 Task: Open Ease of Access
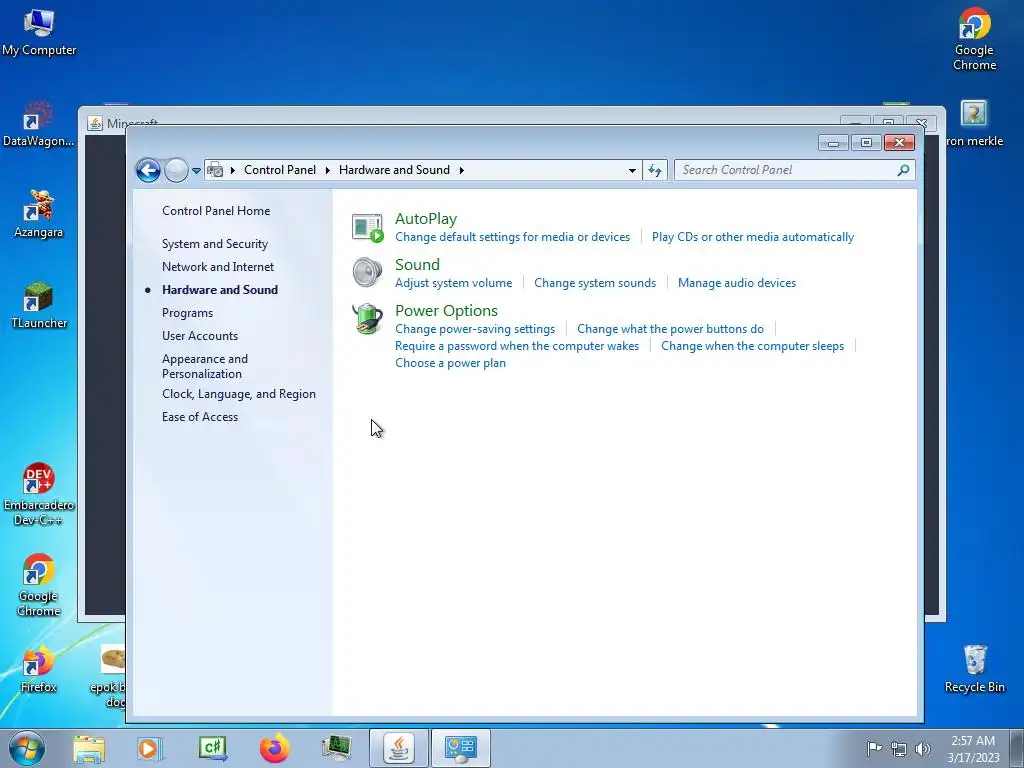coord(200,417)
